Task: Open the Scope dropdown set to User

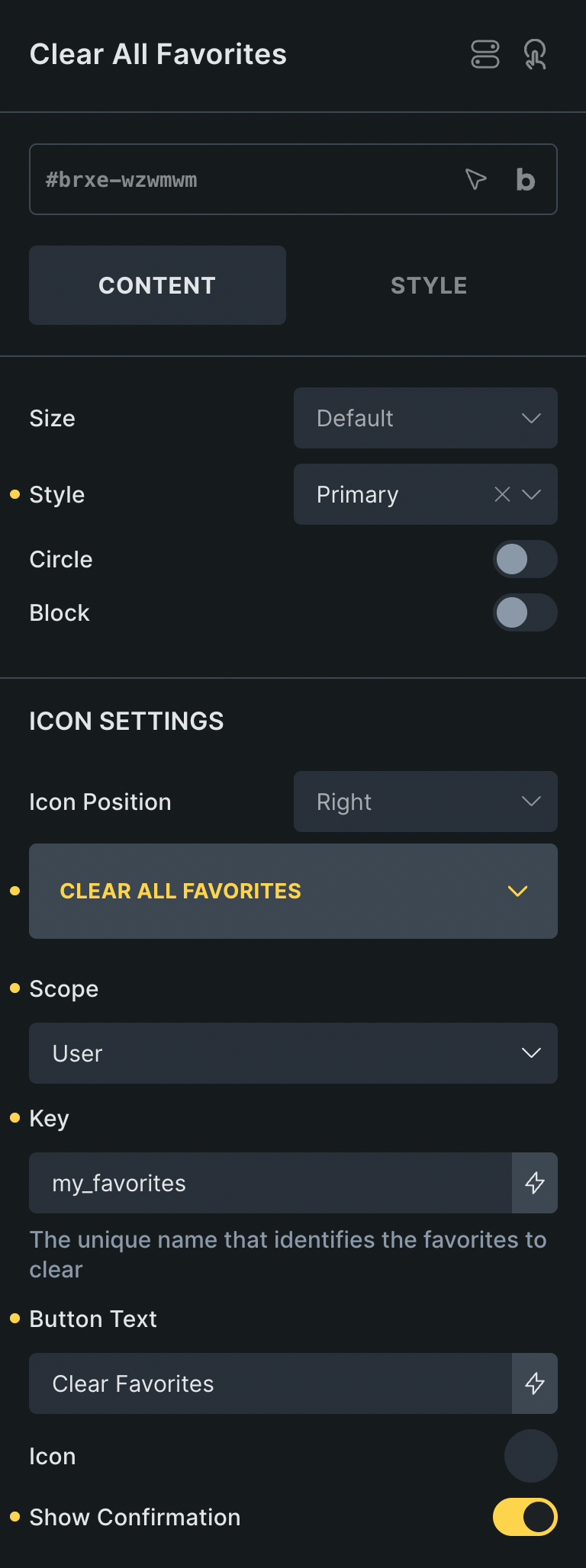Action: 293,1053
